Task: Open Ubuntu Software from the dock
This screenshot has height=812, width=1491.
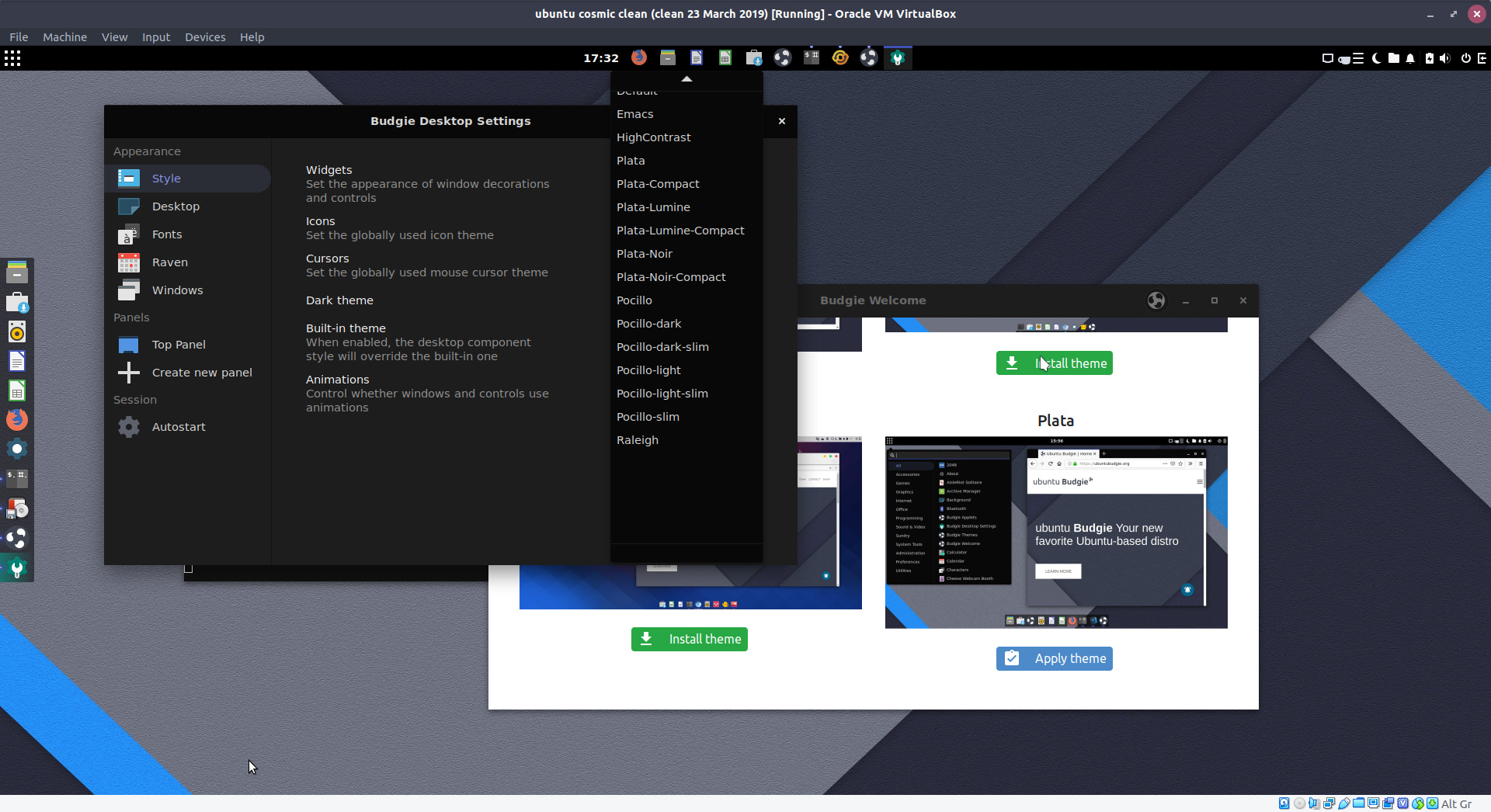Action: pyautogui.click(x=17, y=302)
